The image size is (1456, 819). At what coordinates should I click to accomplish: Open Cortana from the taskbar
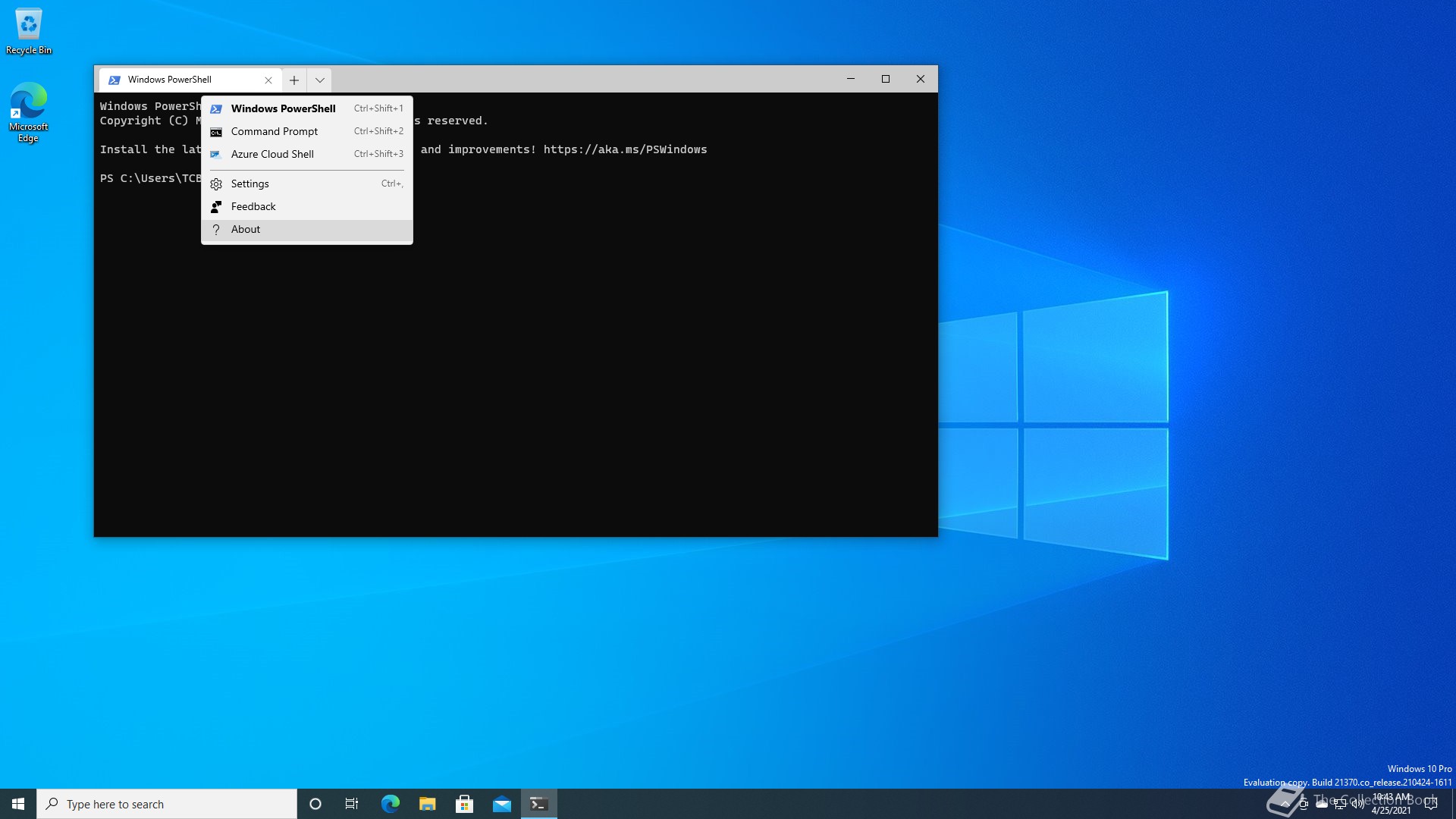[x=315, y=804]
